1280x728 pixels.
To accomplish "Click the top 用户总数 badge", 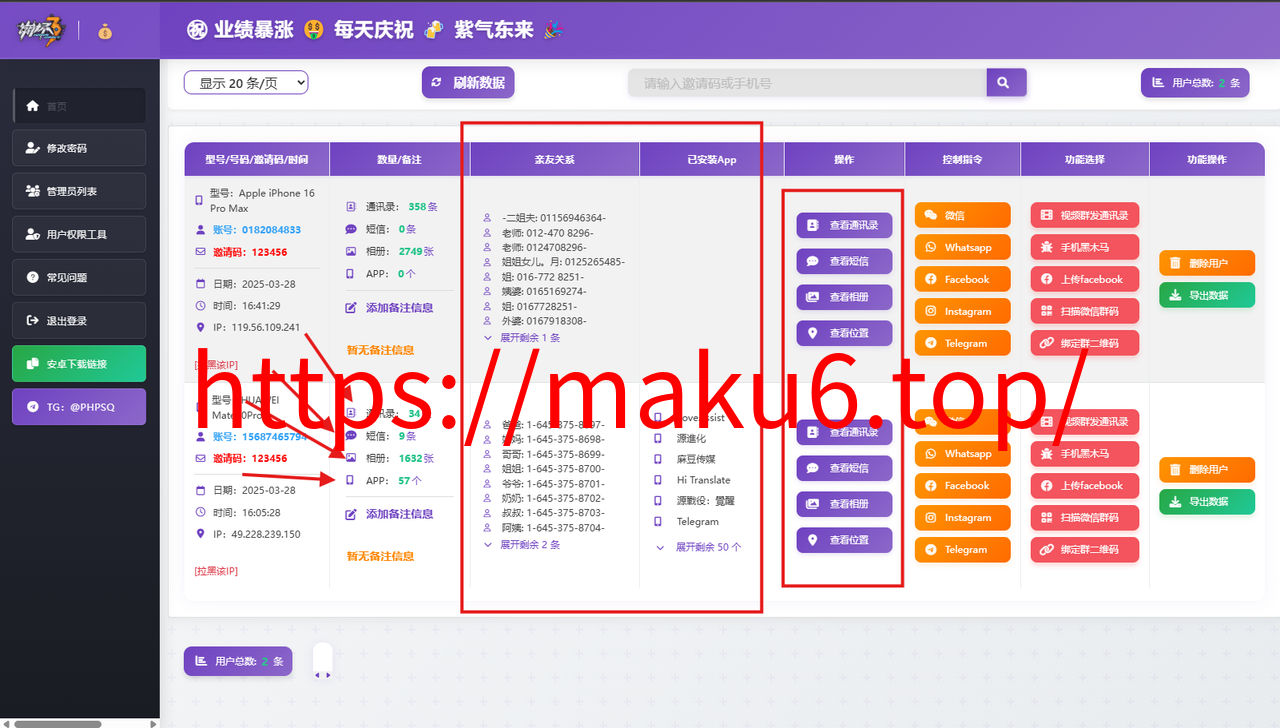I will [x=1195, y=83].
